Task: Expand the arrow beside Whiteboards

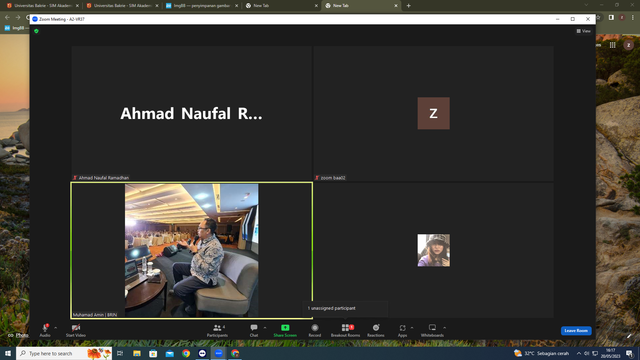Action: pyautogui.click(x=444, y=328)
